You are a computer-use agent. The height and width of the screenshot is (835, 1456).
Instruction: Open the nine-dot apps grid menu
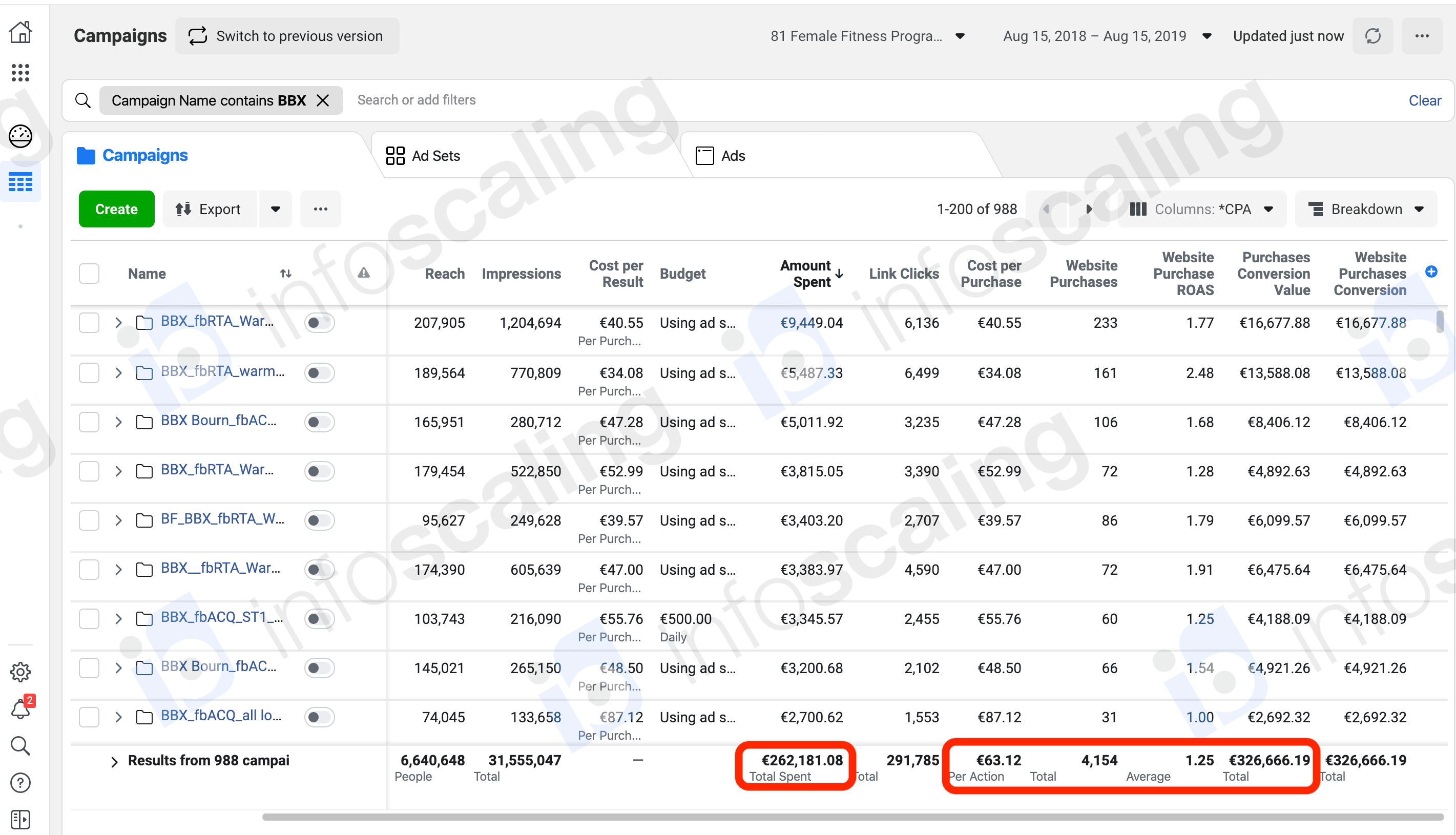click(x=20, y=73)
